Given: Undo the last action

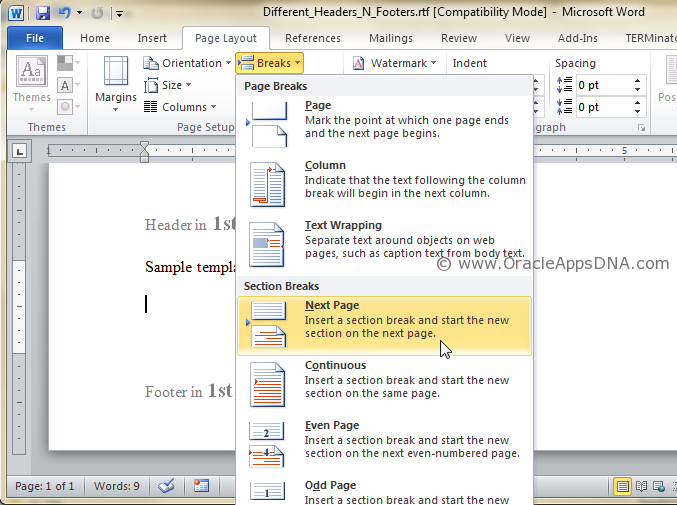Looking at the screenshot, I should click(65, 13).
